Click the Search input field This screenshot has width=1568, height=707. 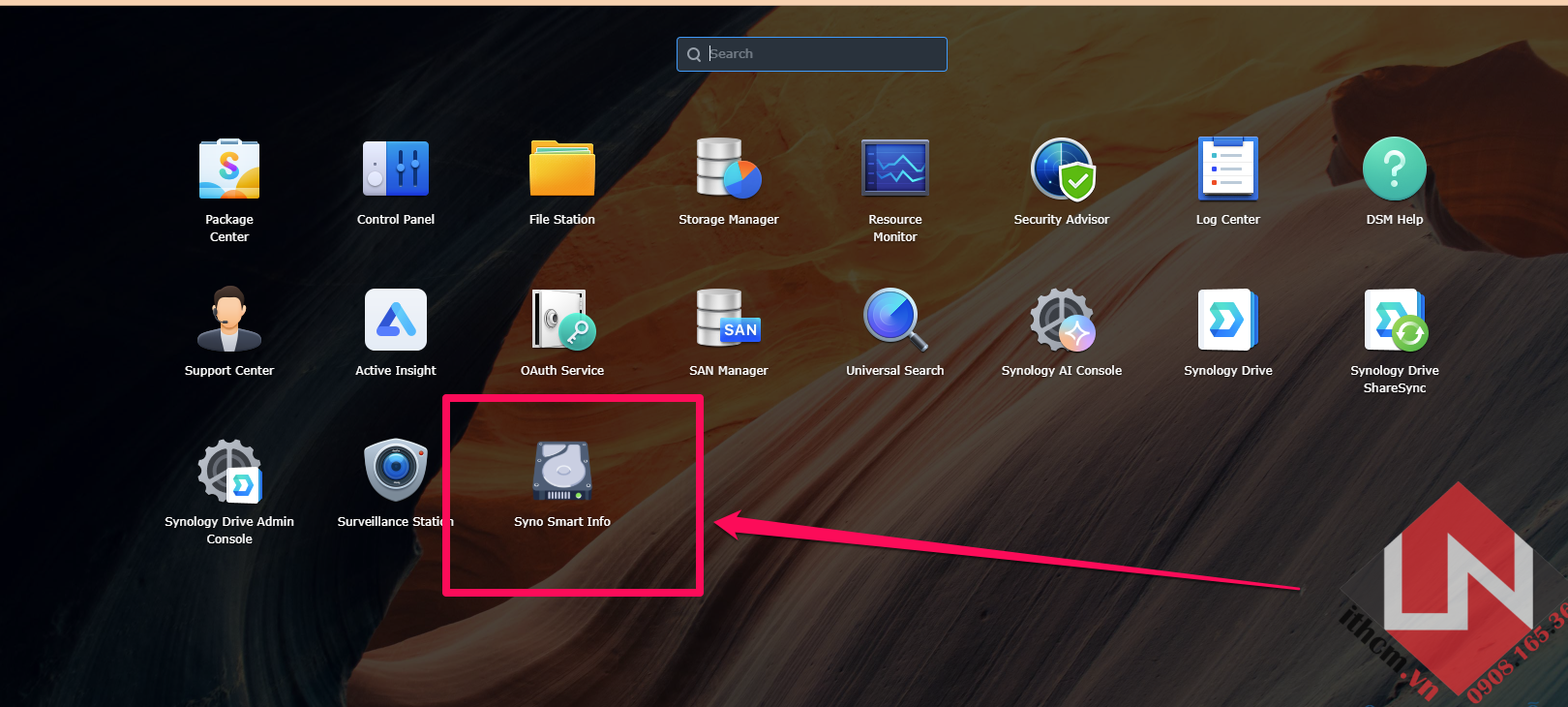(812, 54)
